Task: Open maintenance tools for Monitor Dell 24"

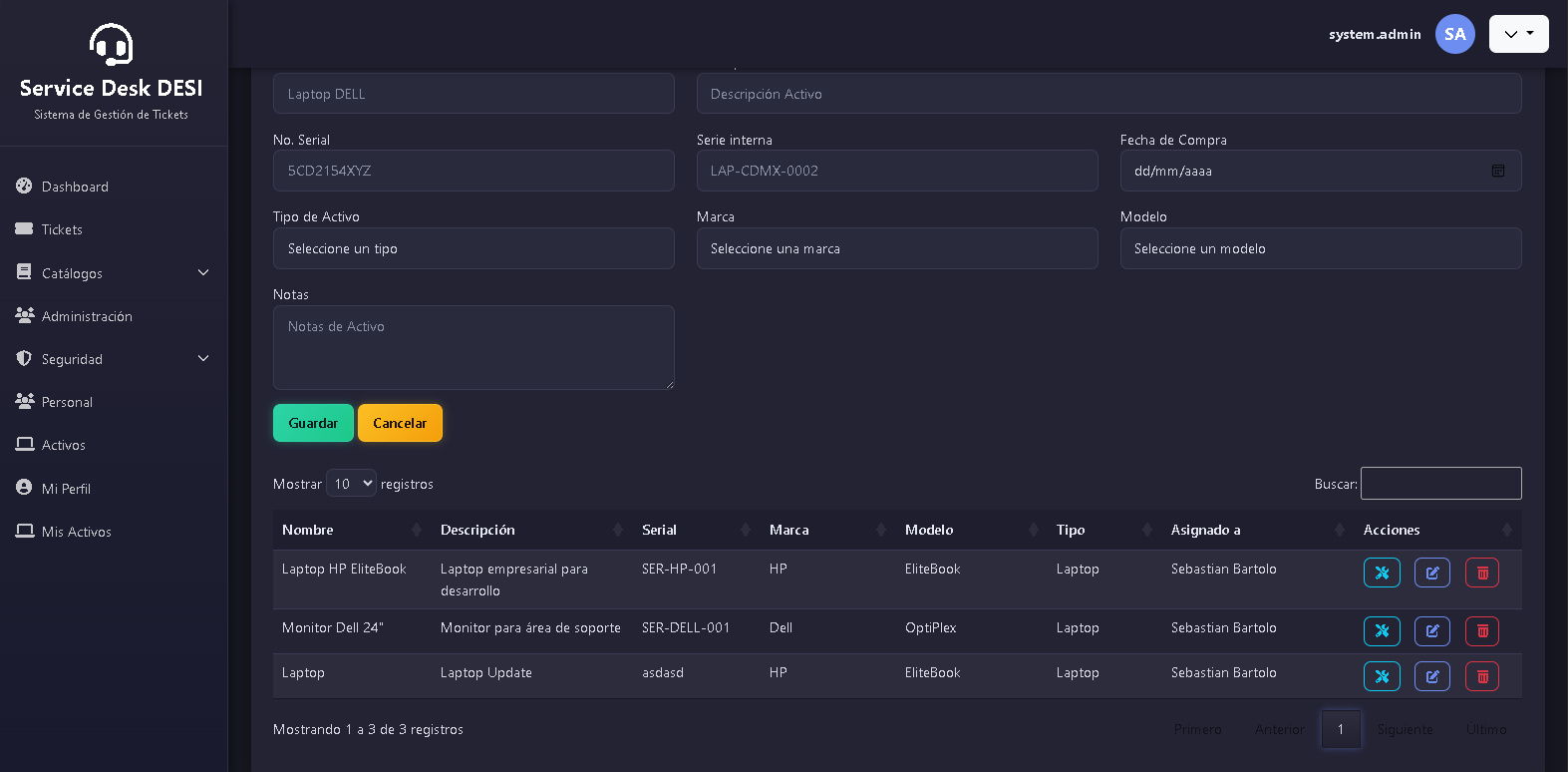Action: tap(1382, 631)
